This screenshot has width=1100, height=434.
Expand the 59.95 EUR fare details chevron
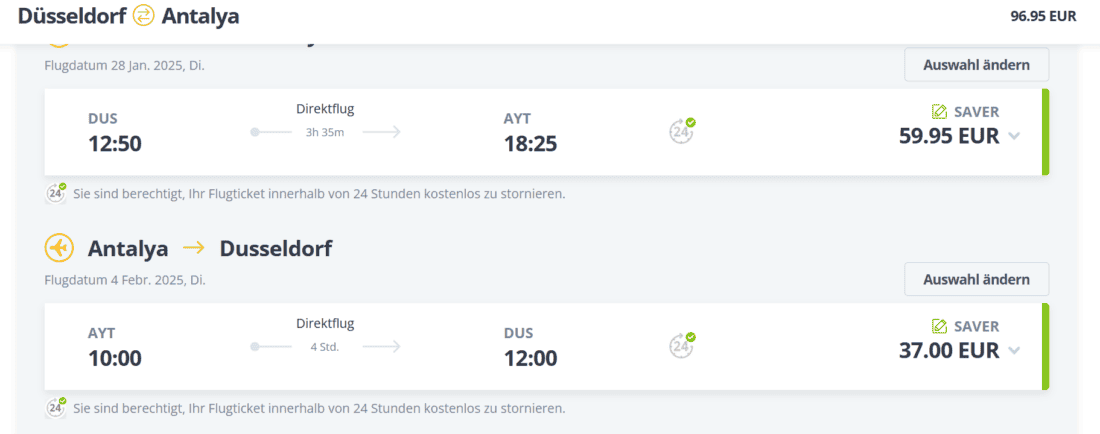coord(1014,136)
